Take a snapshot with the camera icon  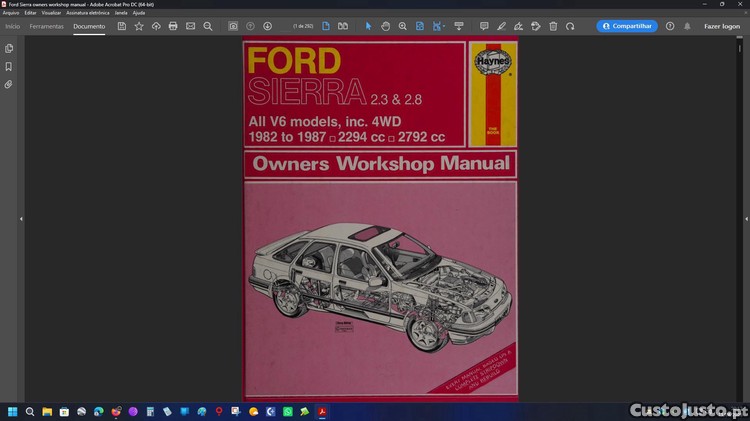tap(233, 26)
